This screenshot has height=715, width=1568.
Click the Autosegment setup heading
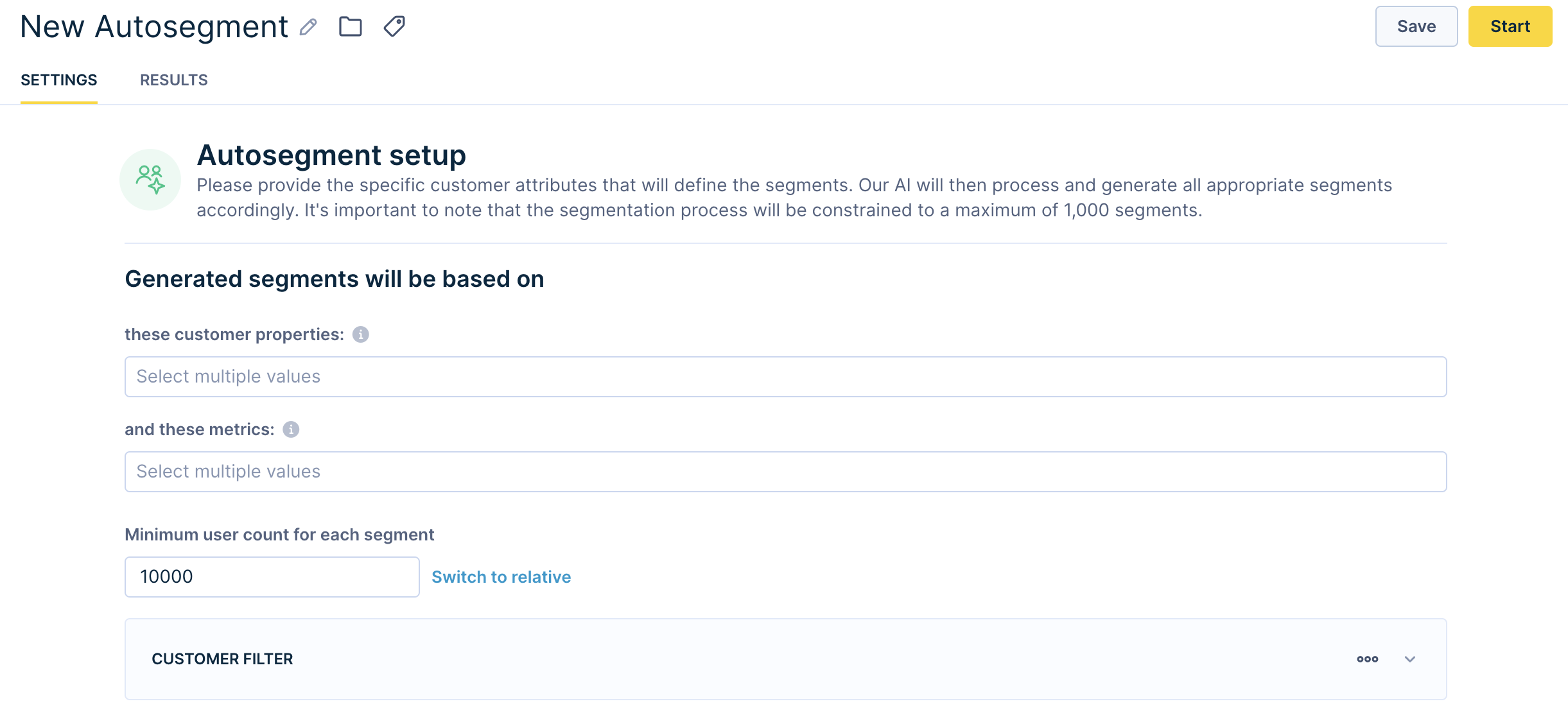[331, 155]
